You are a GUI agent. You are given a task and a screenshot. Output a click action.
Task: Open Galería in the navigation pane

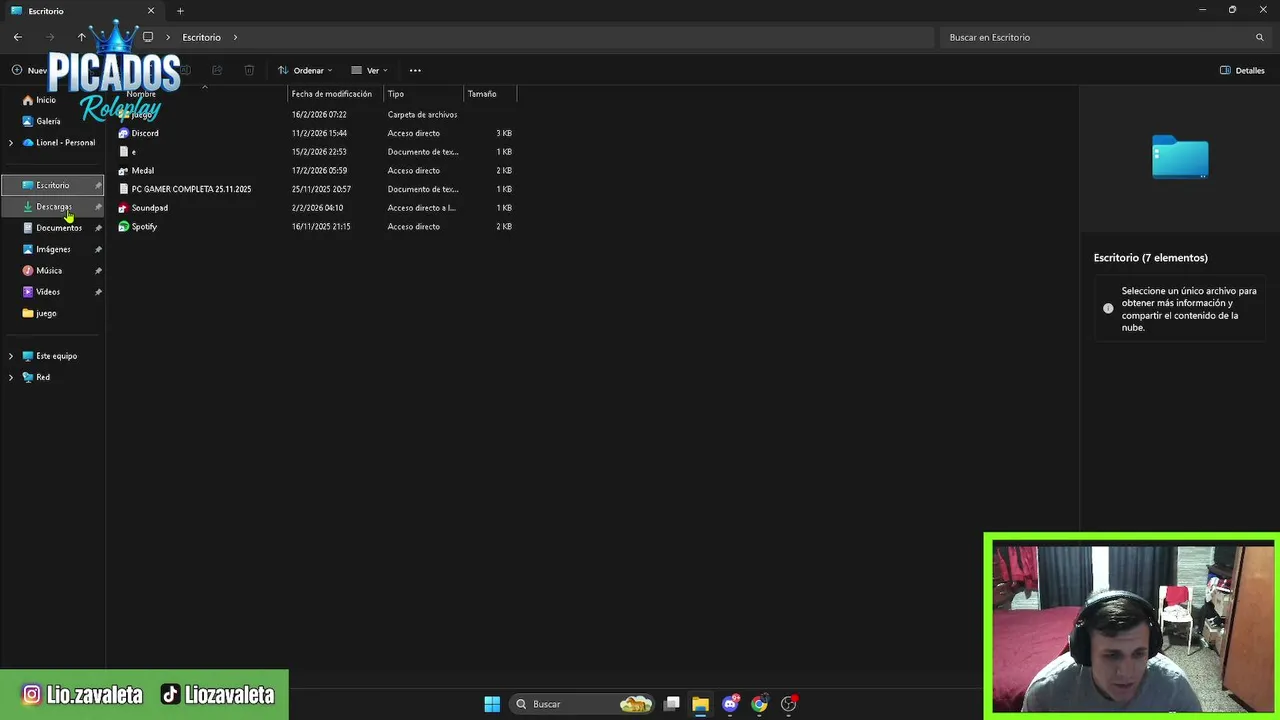[x=48, y=121]
